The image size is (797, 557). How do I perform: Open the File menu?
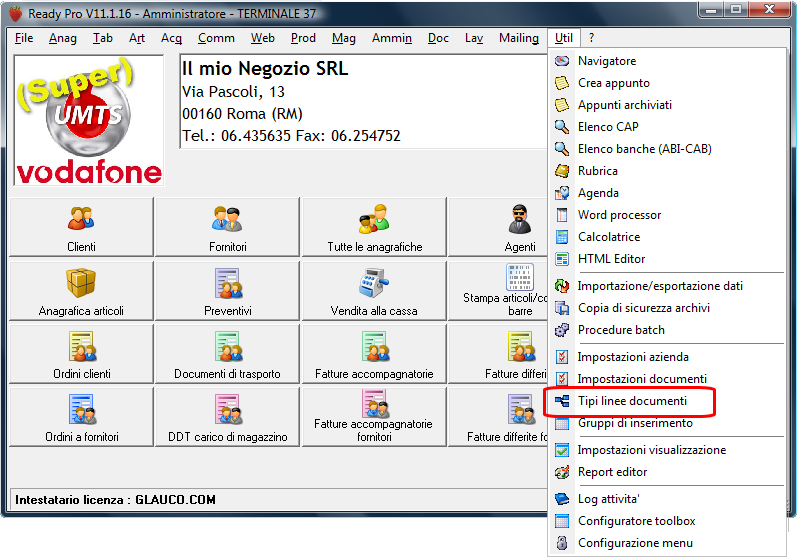(x=24, y=38)
